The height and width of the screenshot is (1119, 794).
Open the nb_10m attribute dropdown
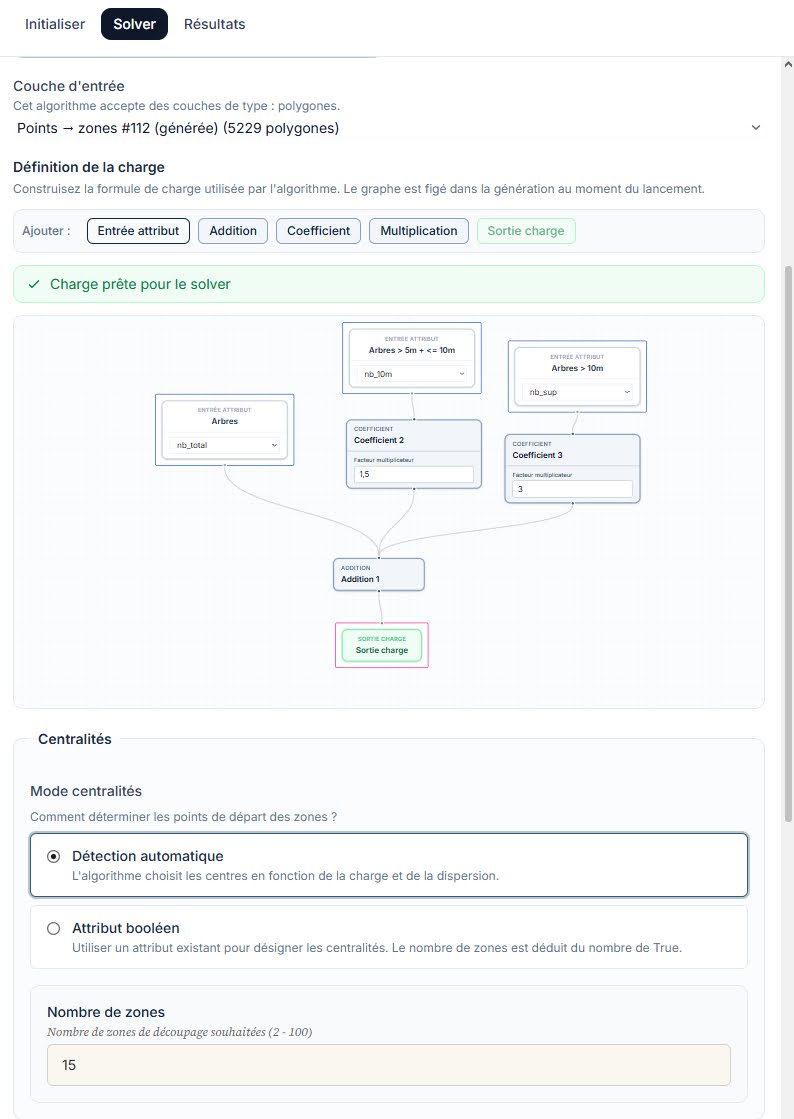pos(412,374)
